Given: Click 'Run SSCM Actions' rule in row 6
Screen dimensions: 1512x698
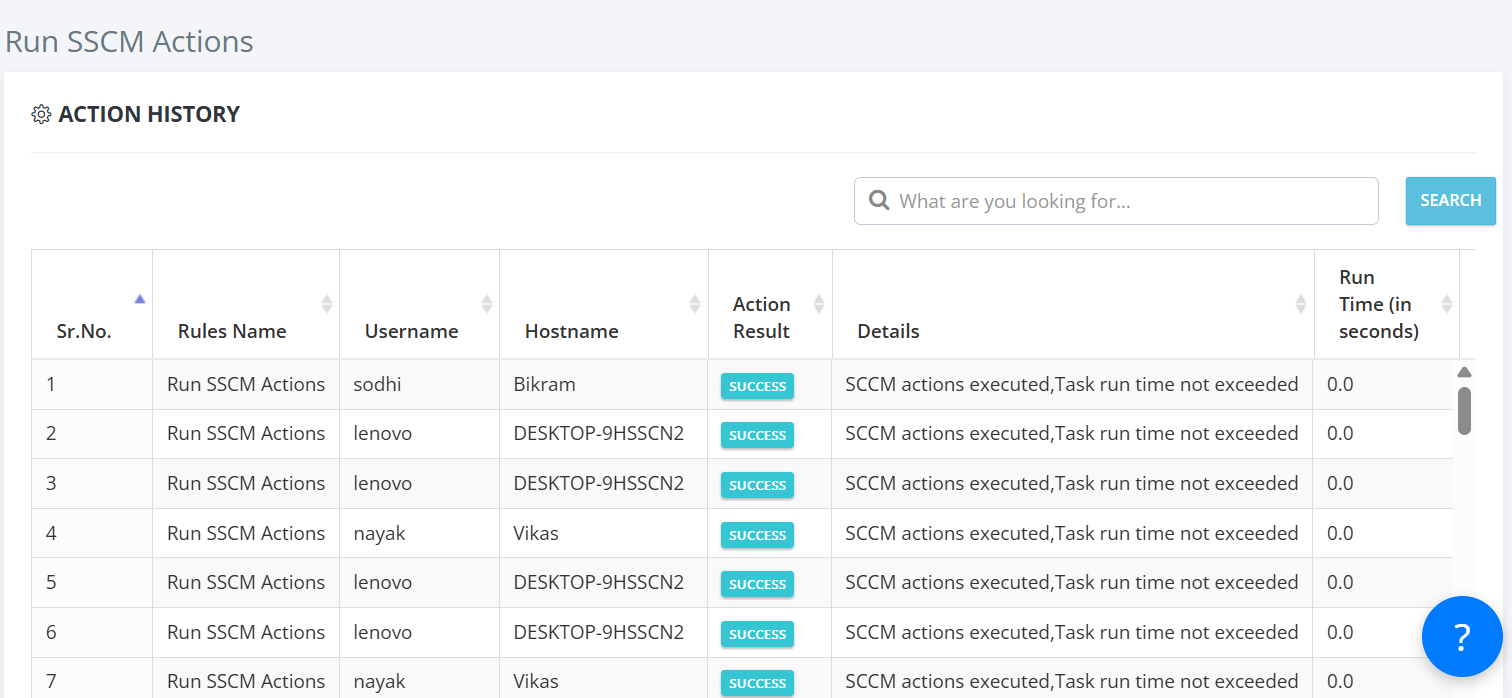Looking at the screenshot, I should [246, 632].
